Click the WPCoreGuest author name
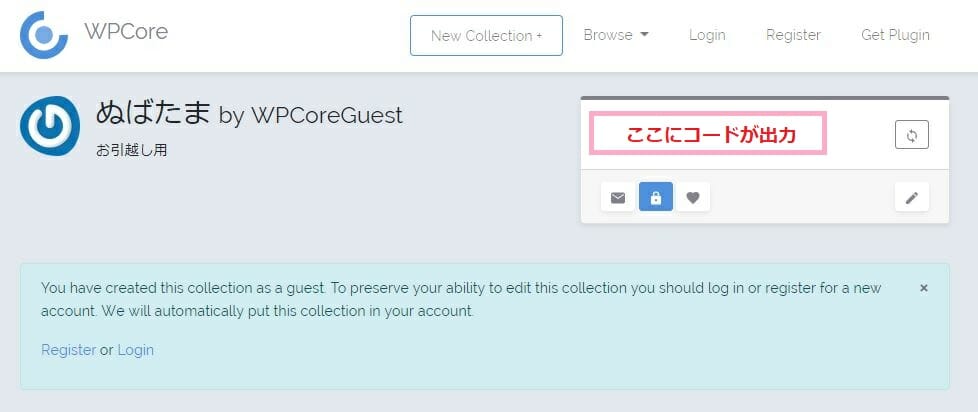 (x=327, y=115)
